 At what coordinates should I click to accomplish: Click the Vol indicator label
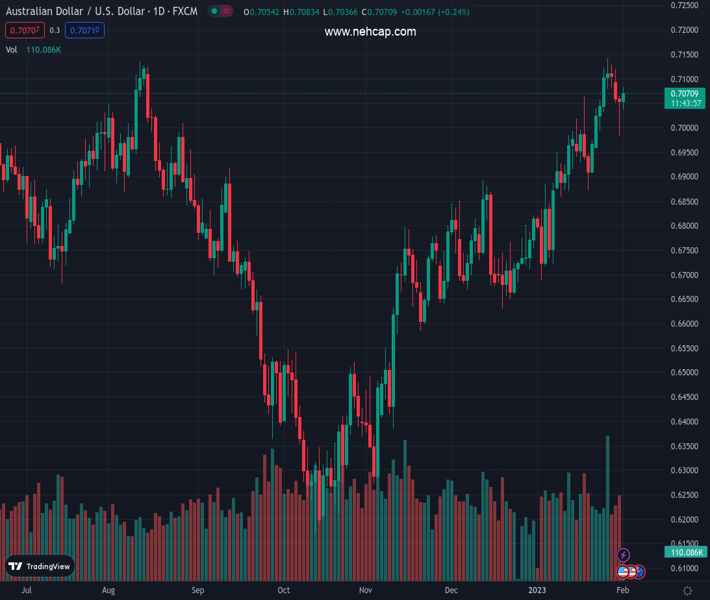(11, 49)
